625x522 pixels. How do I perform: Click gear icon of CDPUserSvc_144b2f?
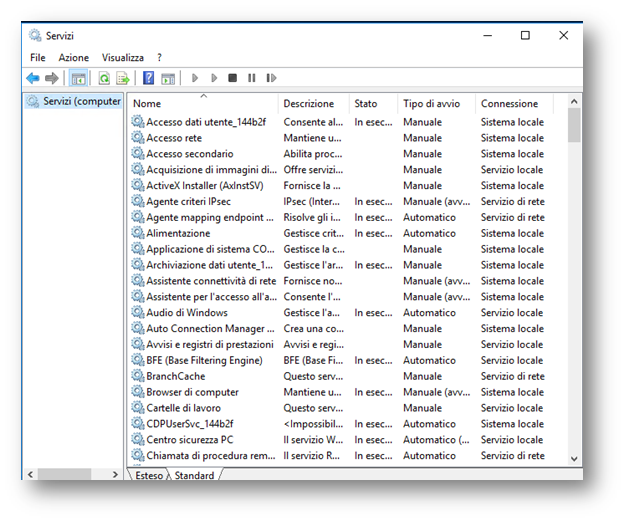pos(138,424)
